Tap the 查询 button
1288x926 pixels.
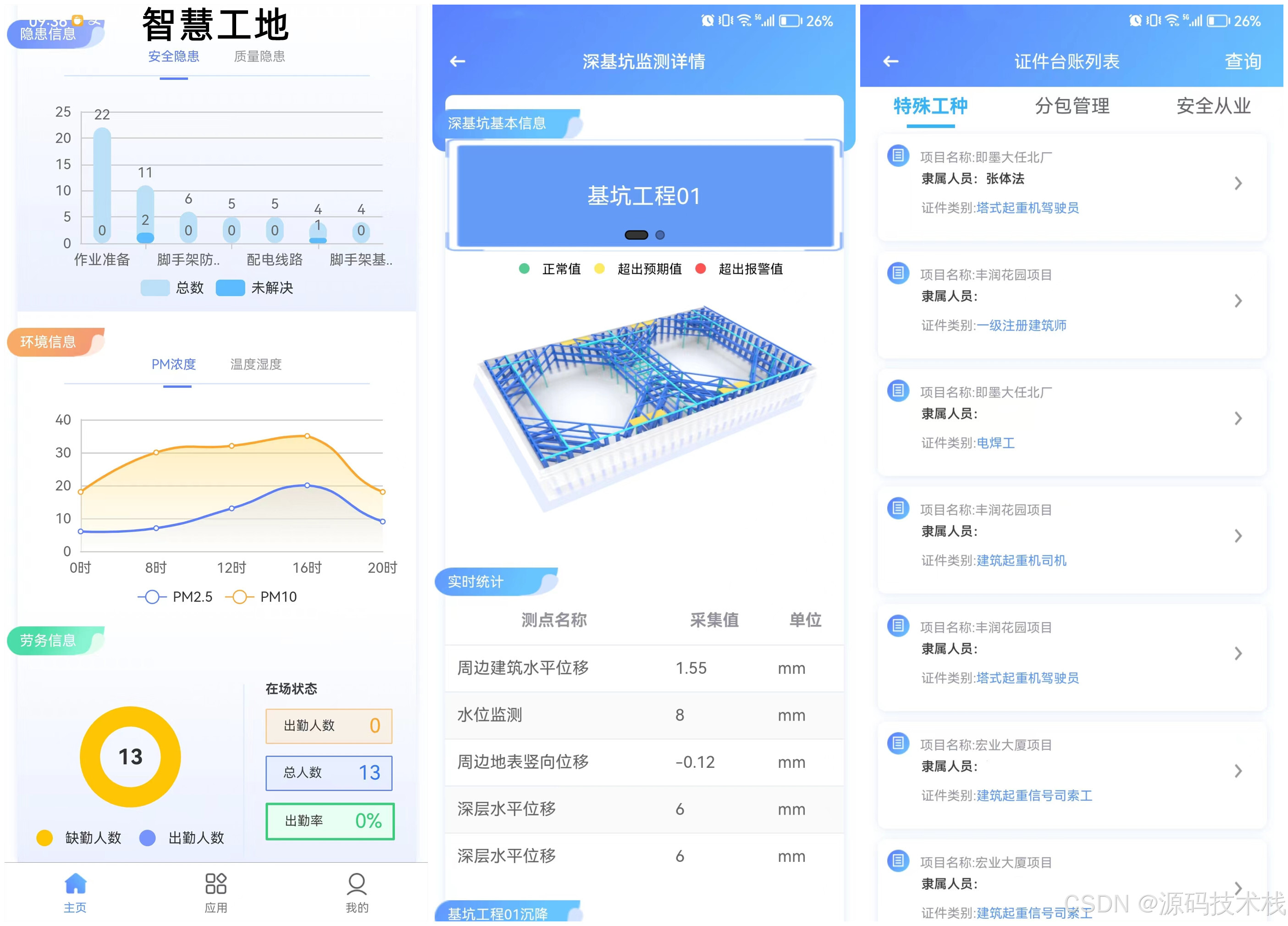[1242, 61]
